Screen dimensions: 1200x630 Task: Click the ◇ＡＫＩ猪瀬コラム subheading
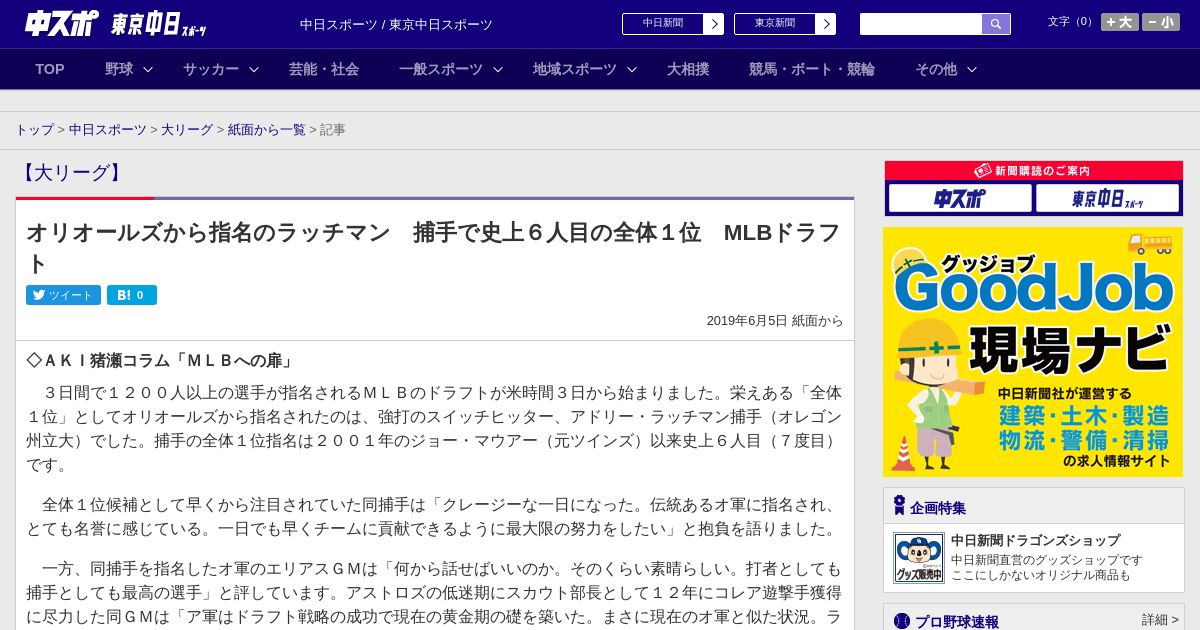click(x=160, y=360)
